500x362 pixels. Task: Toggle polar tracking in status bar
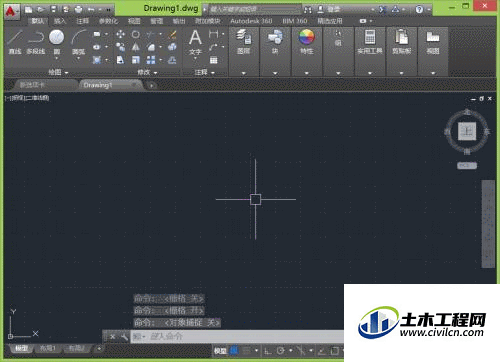point(281,351)
